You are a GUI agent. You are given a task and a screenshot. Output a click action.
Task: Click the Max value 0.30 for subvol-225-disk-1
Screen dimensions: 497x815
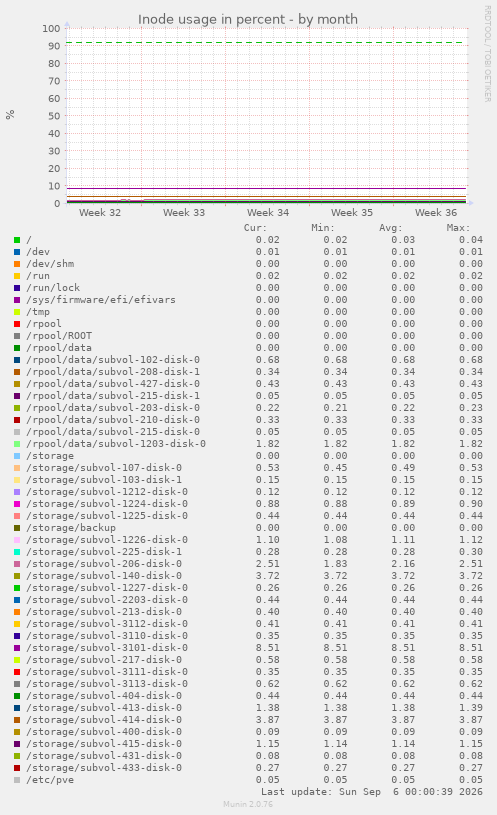click(470, 552)
